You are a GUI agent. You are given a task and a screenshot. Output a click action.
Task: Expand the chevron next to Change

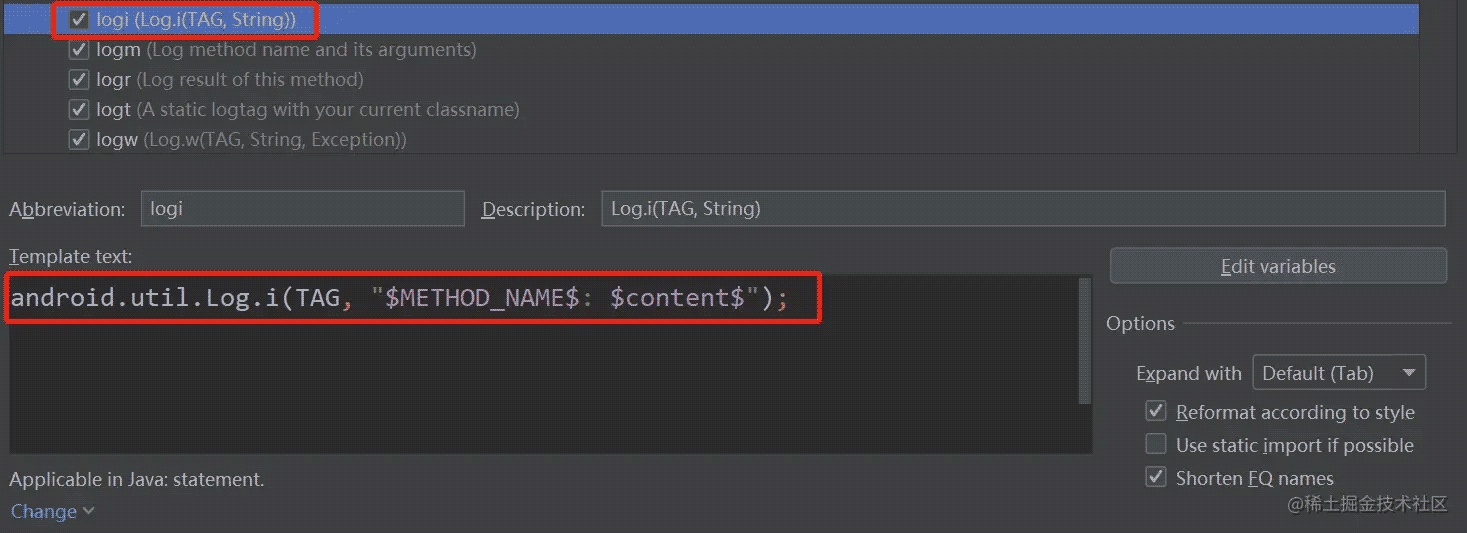pos(89,511)
